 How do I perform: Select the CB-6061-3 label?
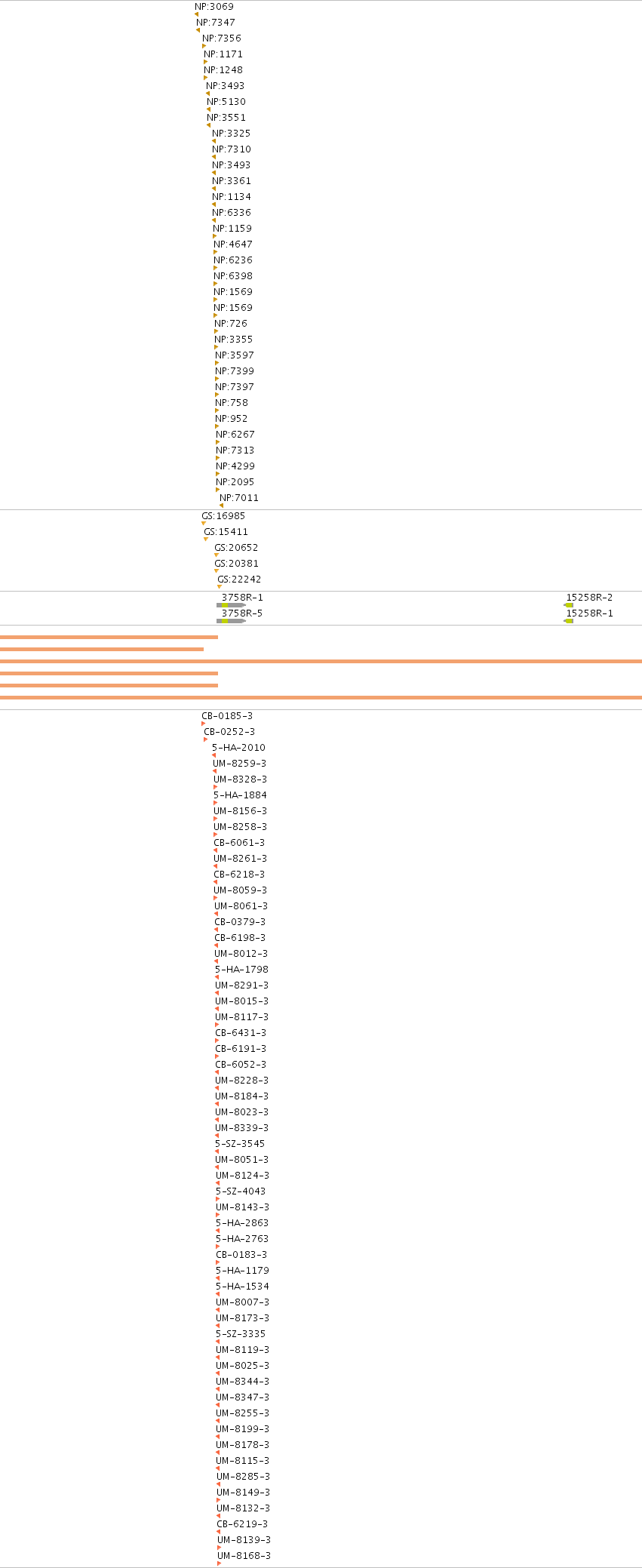[x=239, y=843]
